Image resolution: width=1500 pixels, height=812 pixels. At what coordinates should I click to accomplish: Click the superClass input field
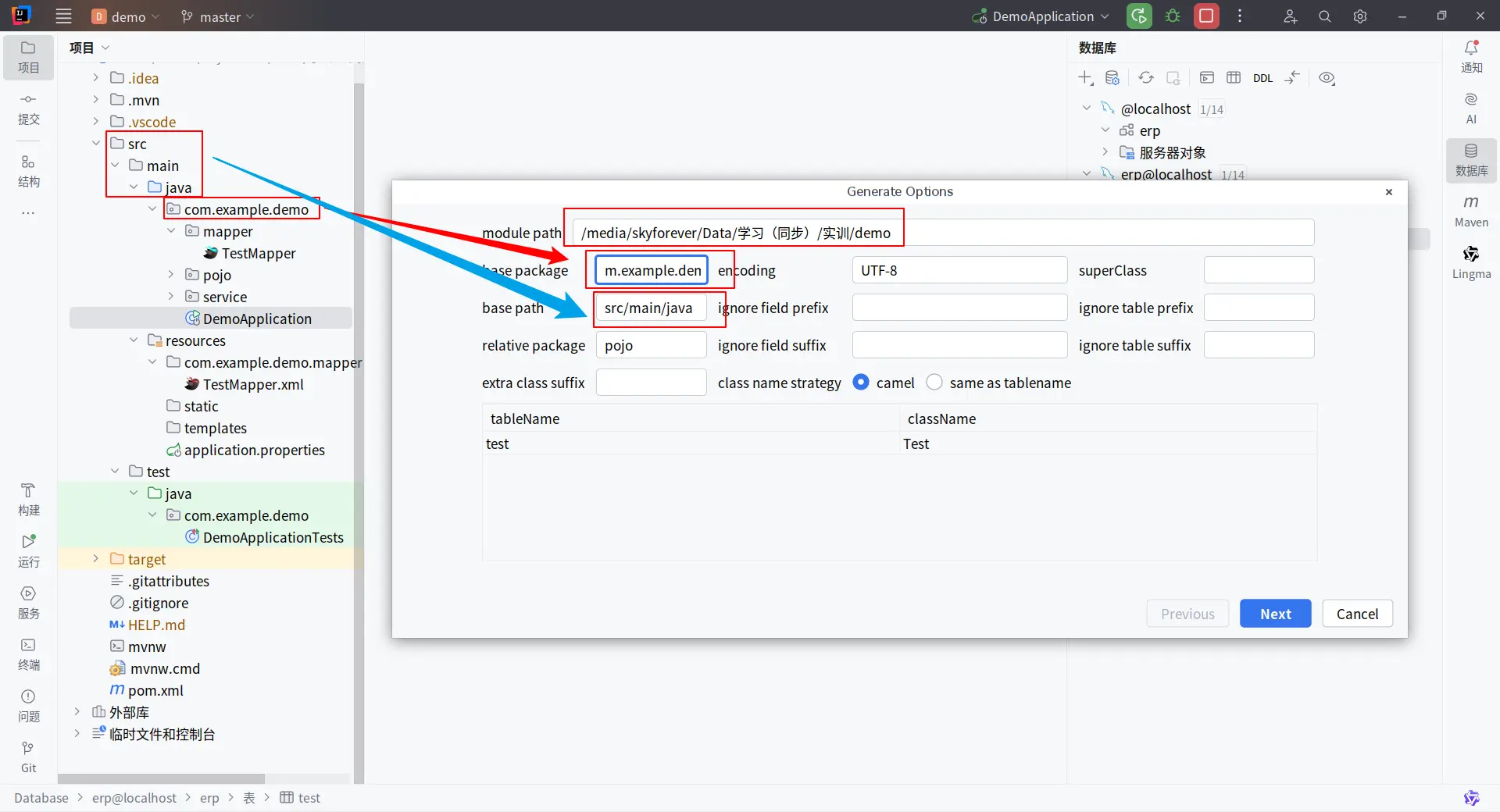click(1259, 270)
